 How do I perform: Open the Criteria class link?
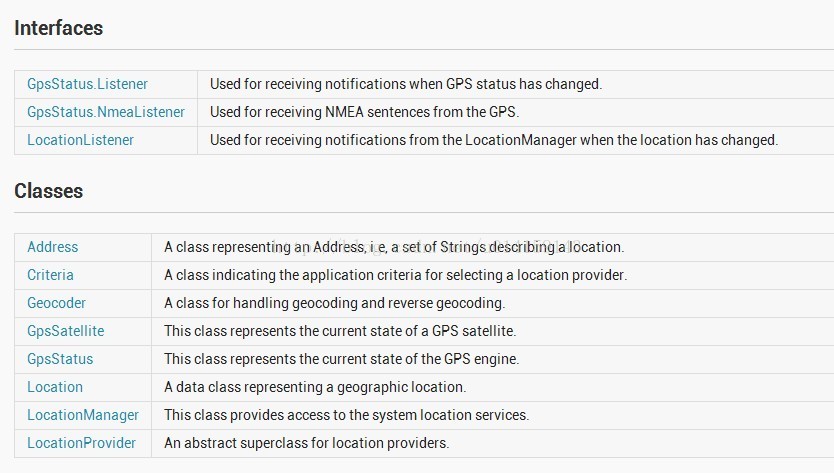coord(50,275)
